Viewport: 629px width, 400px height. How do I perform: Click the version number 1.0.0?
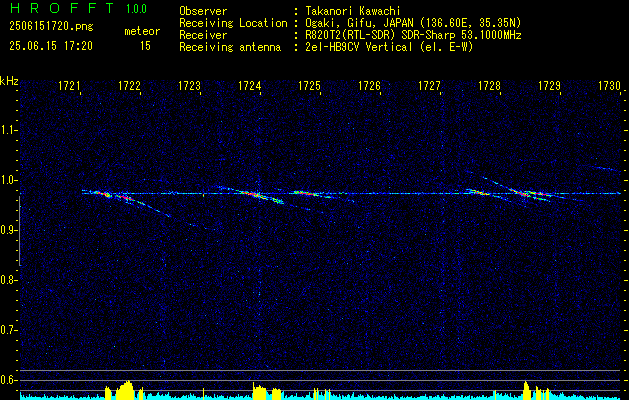click(136, 9)
